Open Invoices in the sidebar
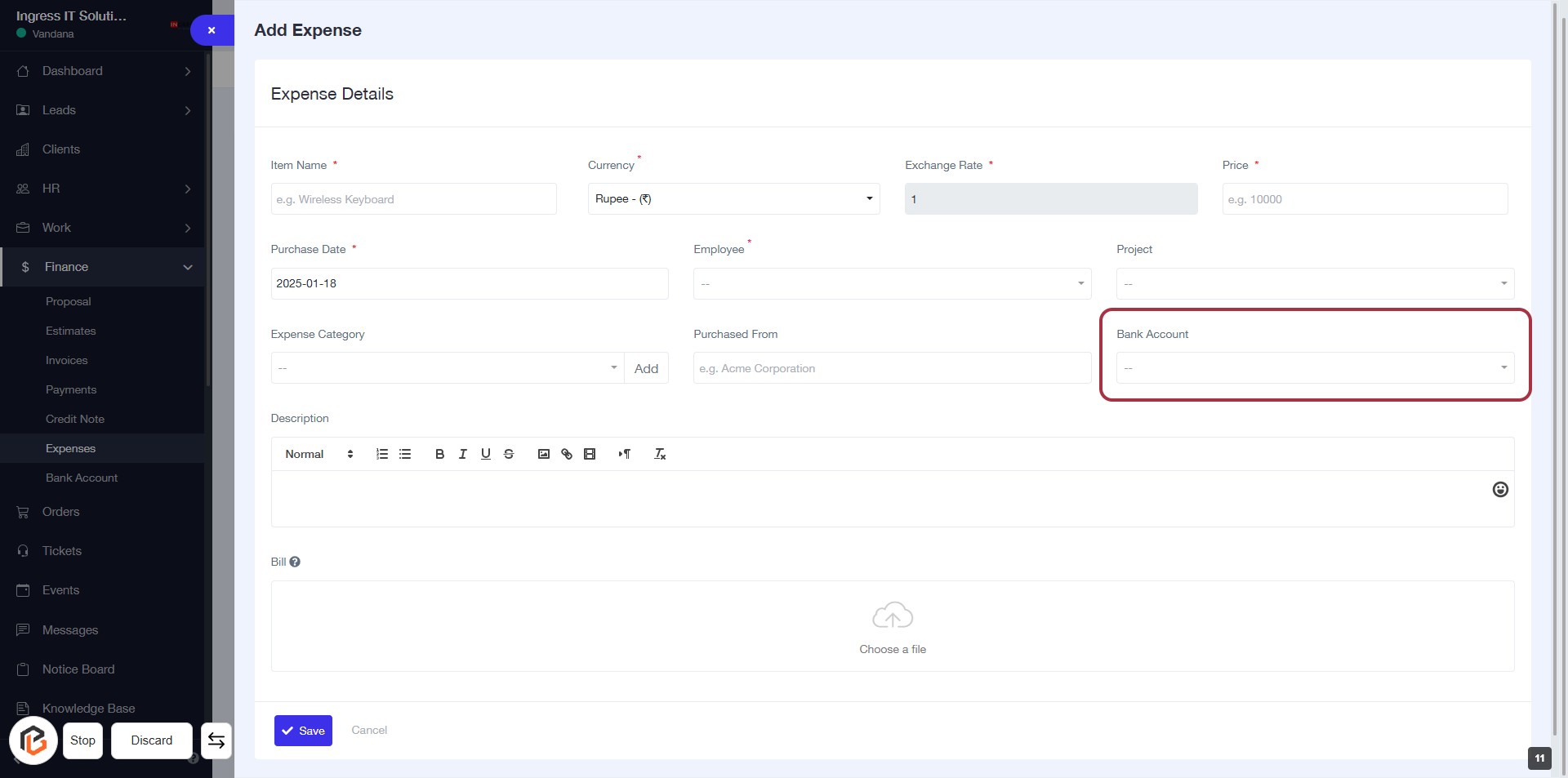This screenshot has width=1568, height=778. (67, 360)
